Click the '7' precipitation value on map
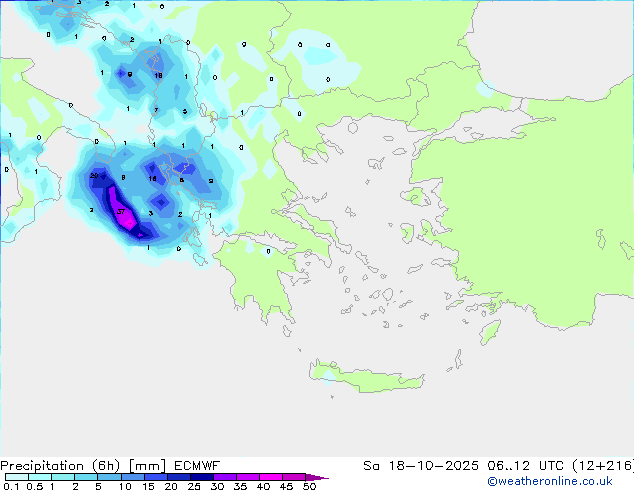The height and width of the screenshot is (490, 634). click(156, 110)
